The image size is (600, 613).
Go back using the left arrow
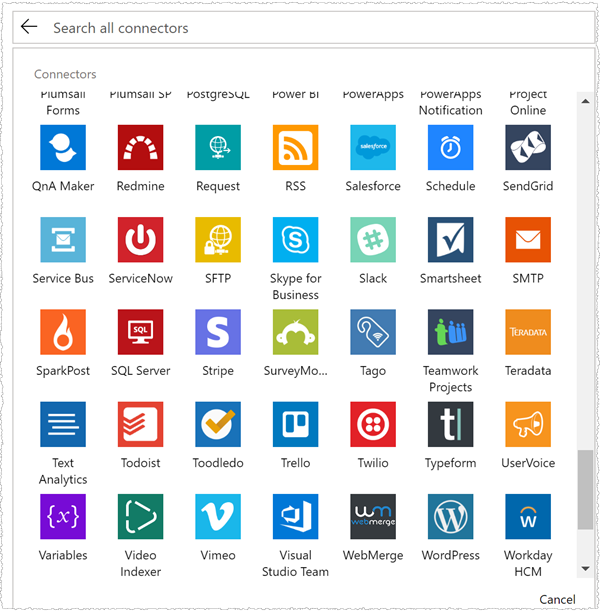[29, 27]
